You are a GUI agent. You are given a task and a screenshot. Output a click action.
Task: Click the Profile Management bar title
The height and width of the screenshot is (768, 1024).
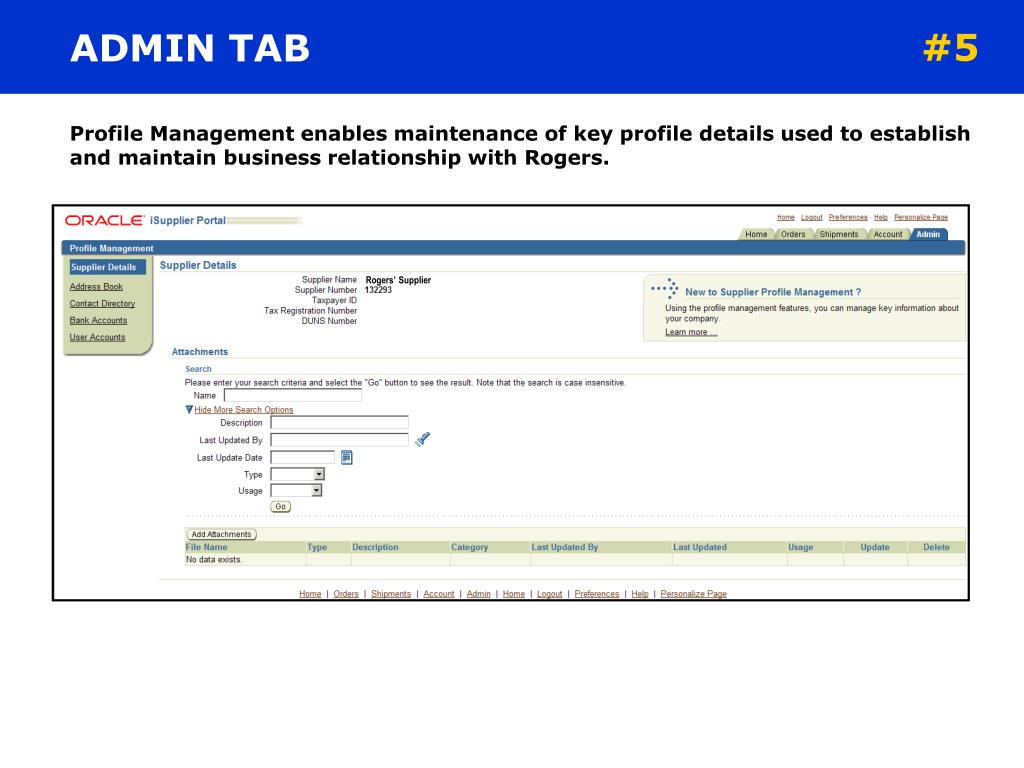coord(112,248)
